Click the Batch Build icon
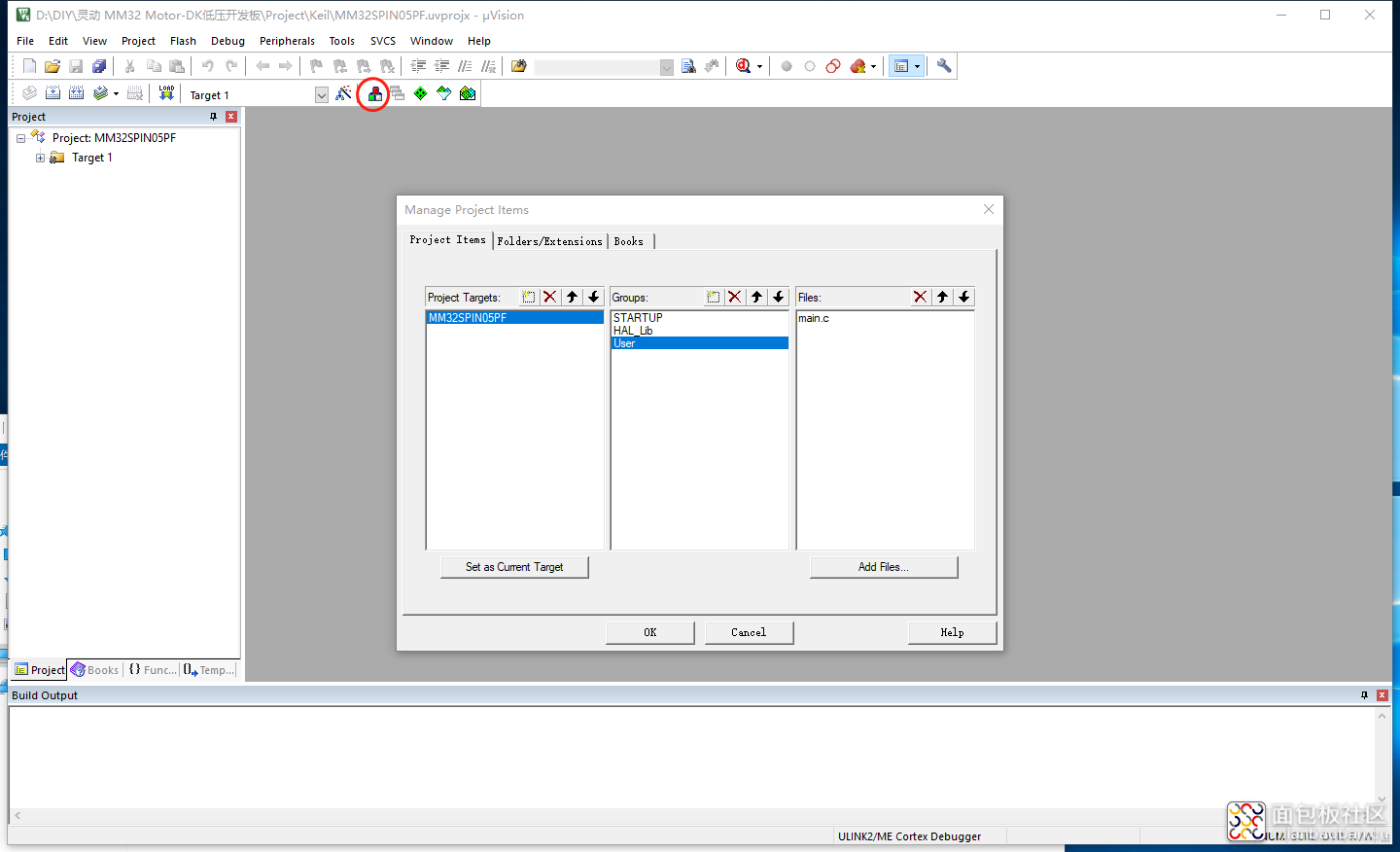 (x=100, y=93)
